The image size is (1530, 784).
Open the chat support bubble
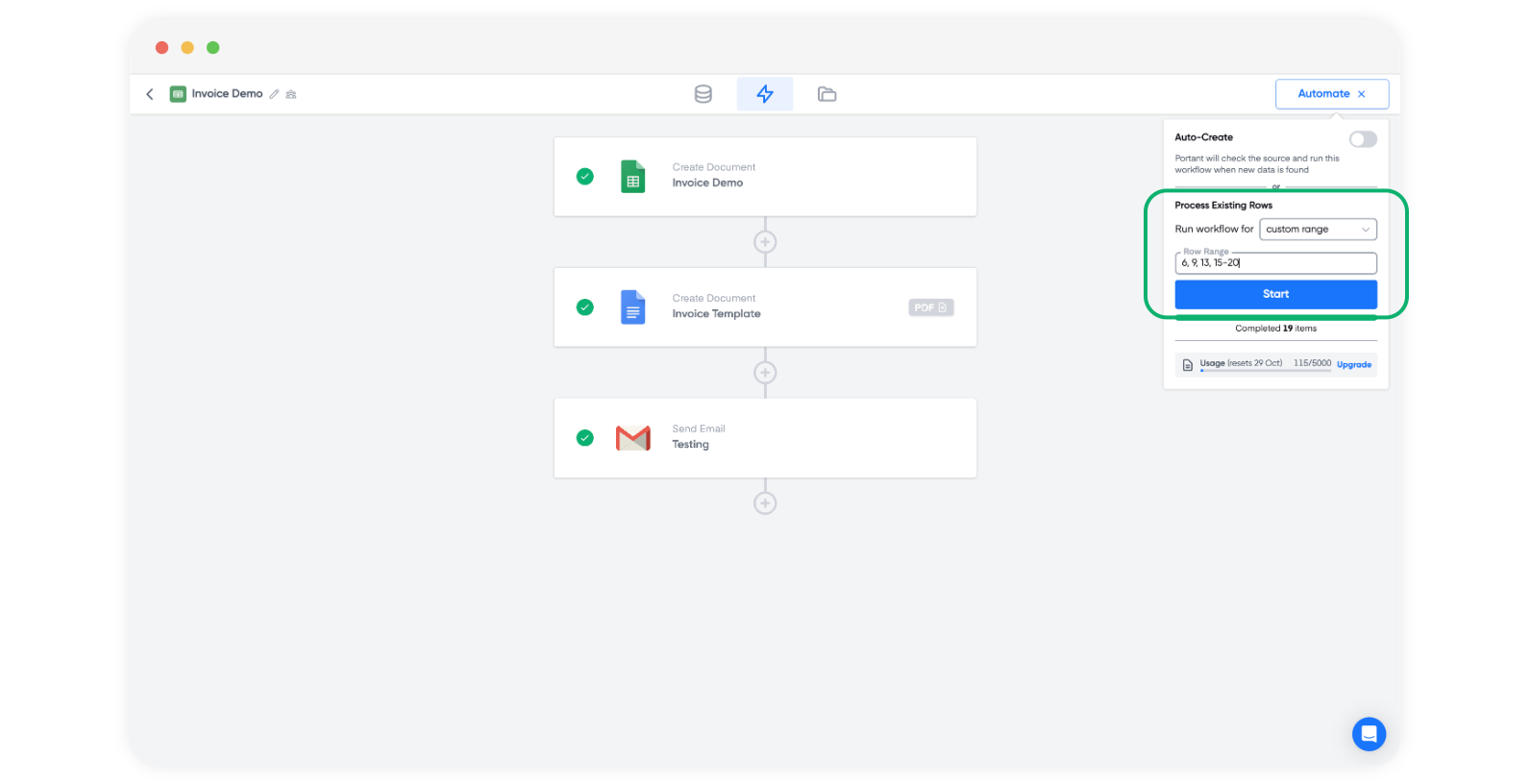(1369, 734)
